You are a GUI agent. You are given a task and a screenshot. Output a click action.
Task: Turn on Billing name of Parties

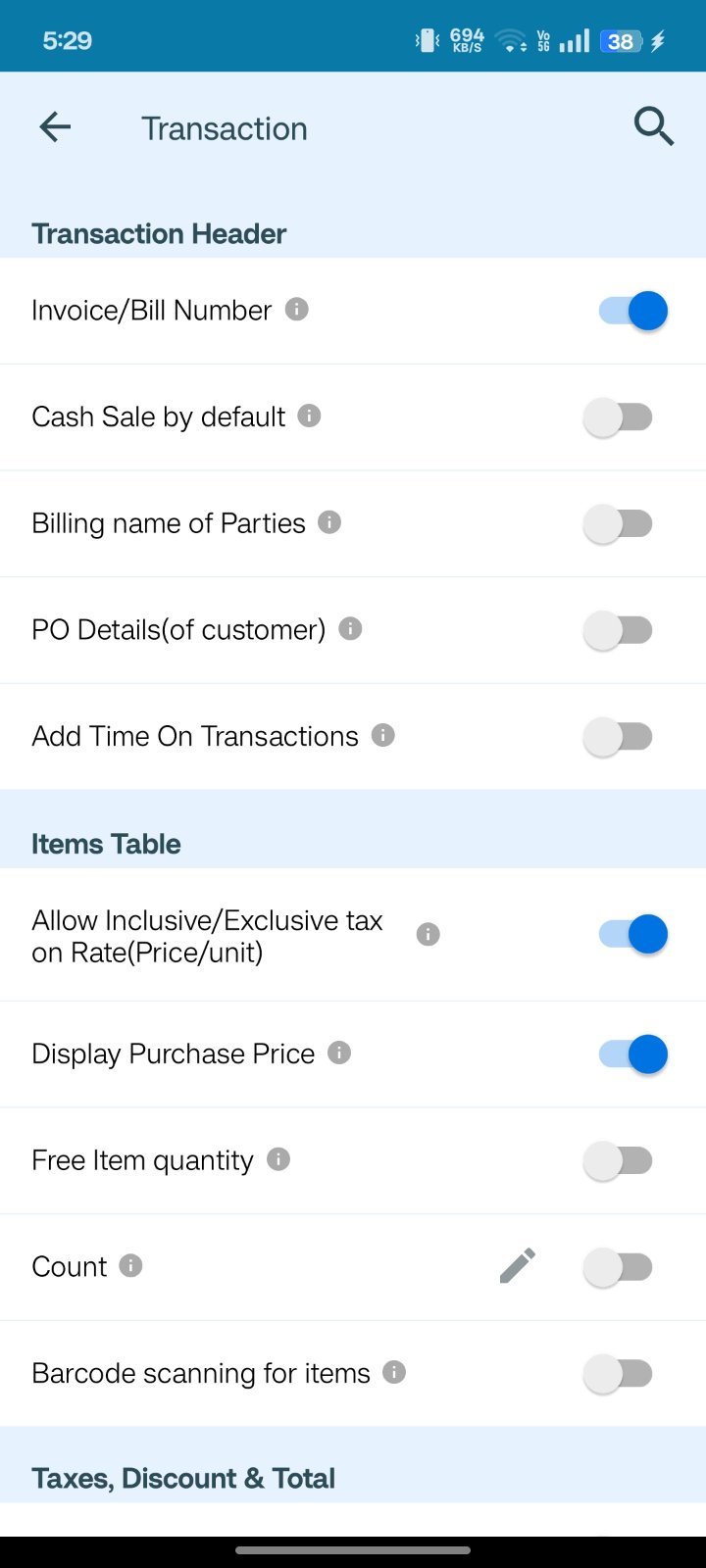coord(618,523)
